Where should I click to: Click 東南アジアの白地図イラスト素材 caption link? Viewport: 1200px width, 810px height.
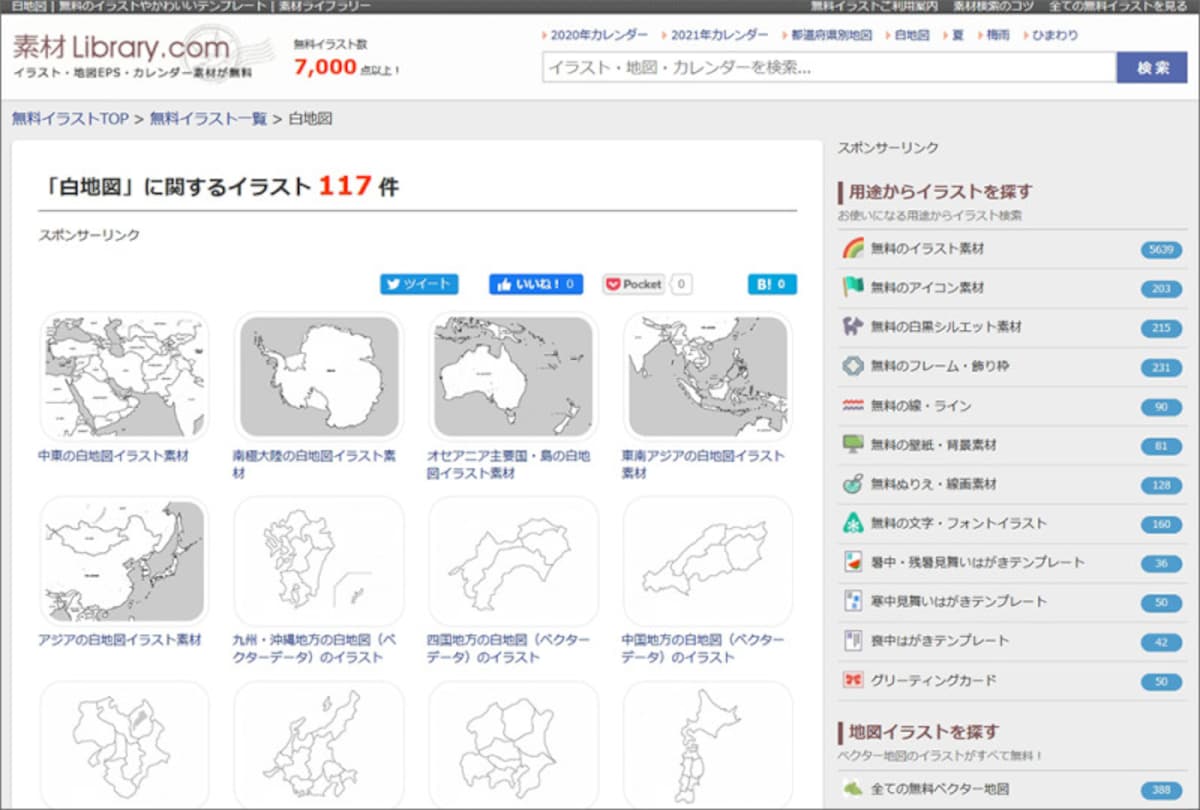tap(703, 464)
